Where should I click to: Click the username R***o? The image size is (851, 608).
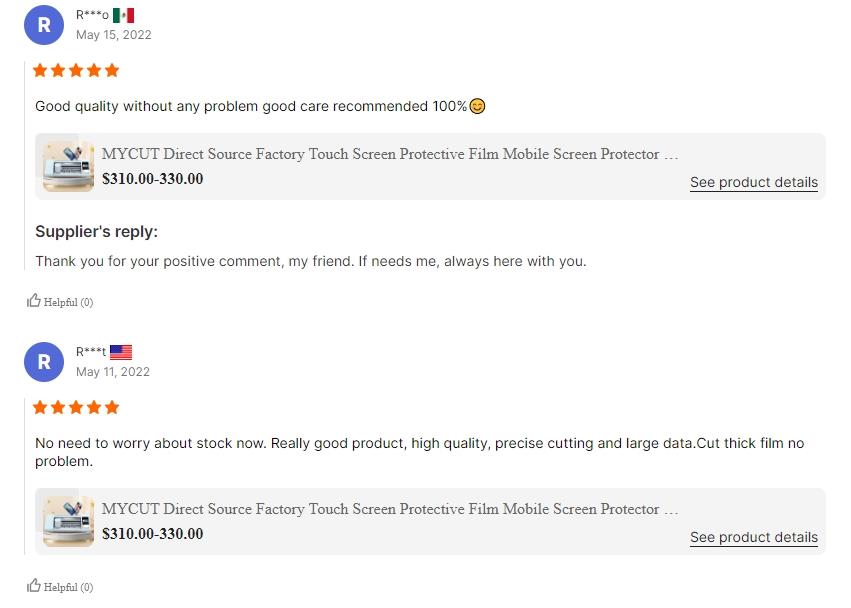click(x=92, y=15)
